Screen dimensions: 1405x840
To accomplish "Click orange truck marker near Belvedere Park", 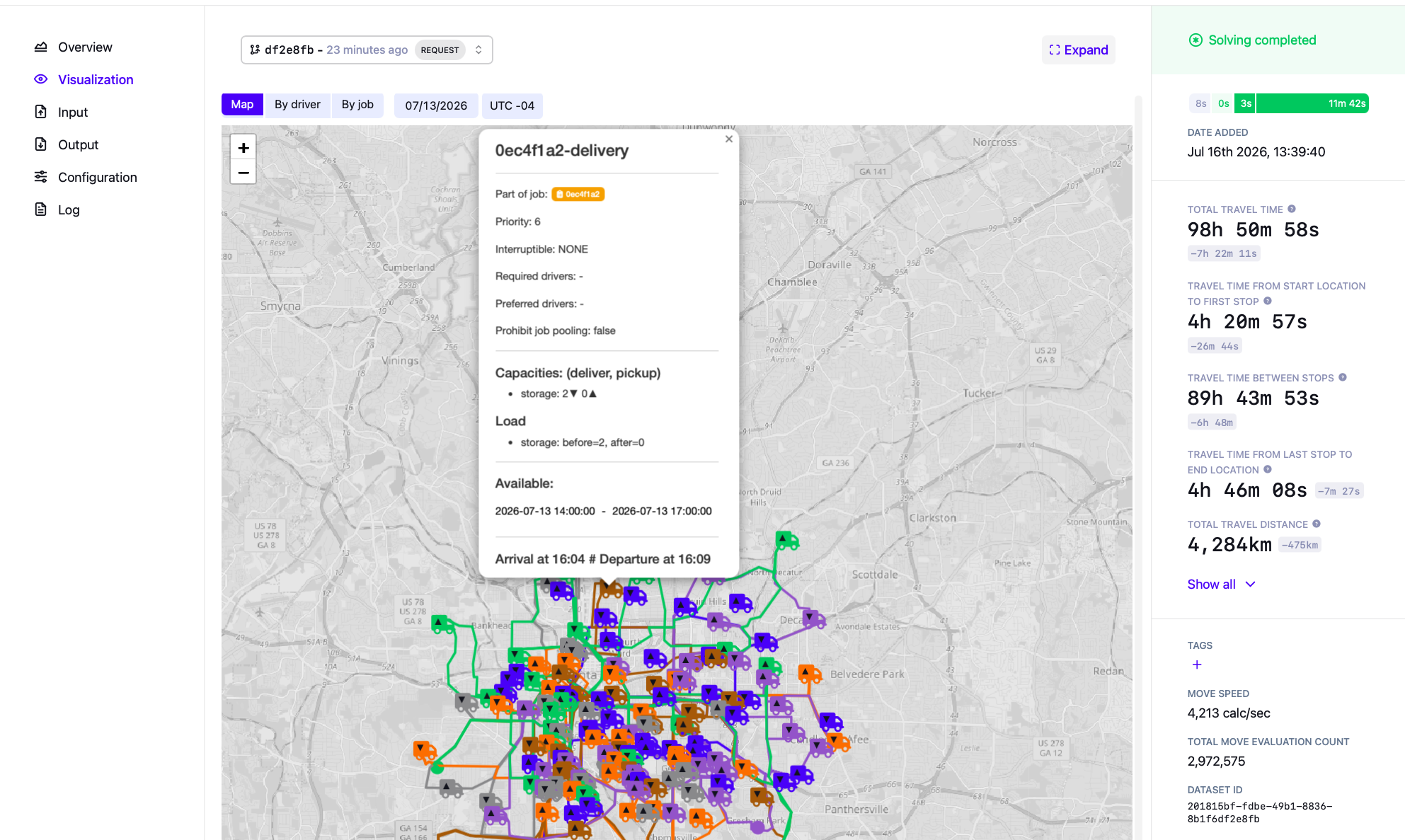I will point(810,674).
